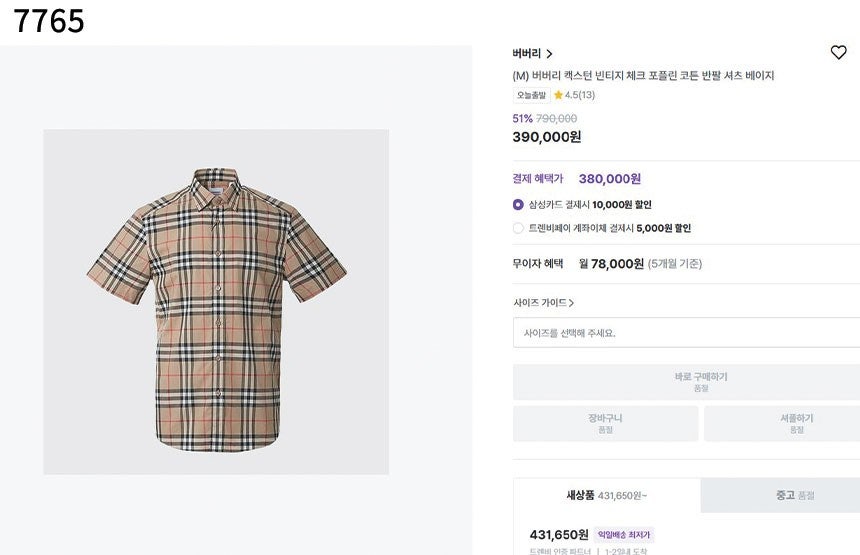860x555 pixels.
Task: Click the heart wishlist icon
Action: point(838,53)
